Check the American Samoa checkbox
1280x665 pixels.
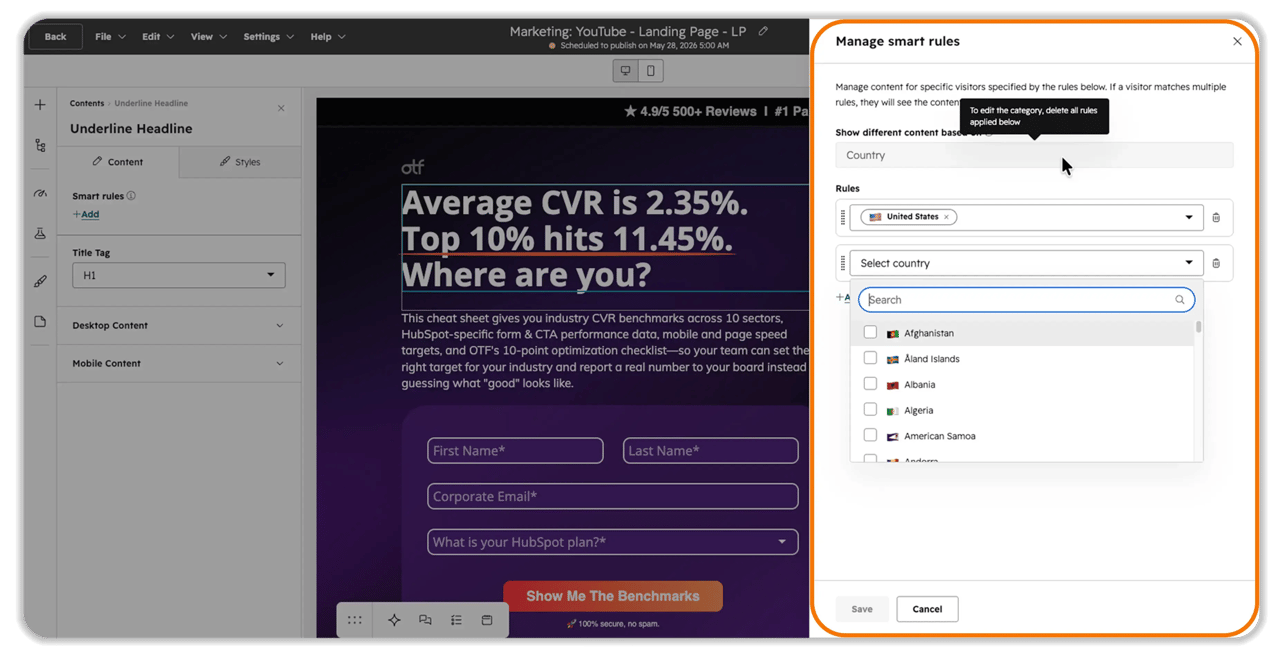[870, 436]
